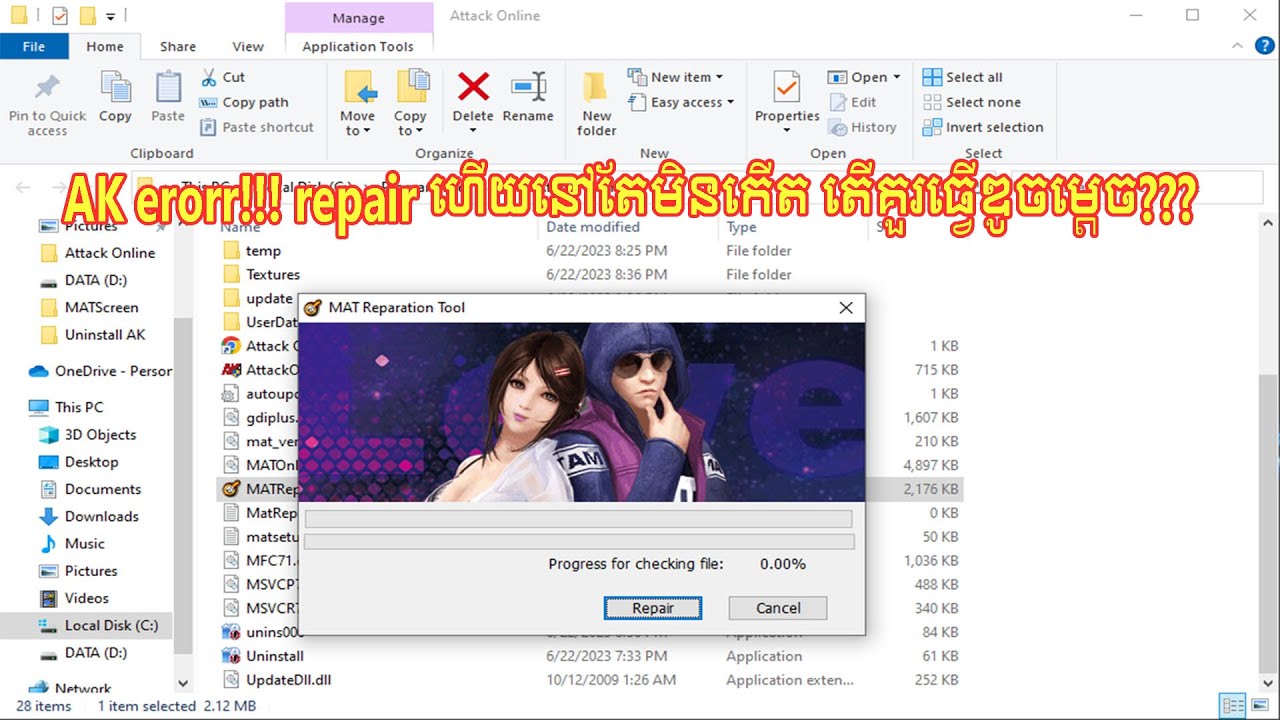Click the lower progress bar in dialog
Viewport: 1280px width, 720px height.
pyautogui.click(x=579, y=541)
